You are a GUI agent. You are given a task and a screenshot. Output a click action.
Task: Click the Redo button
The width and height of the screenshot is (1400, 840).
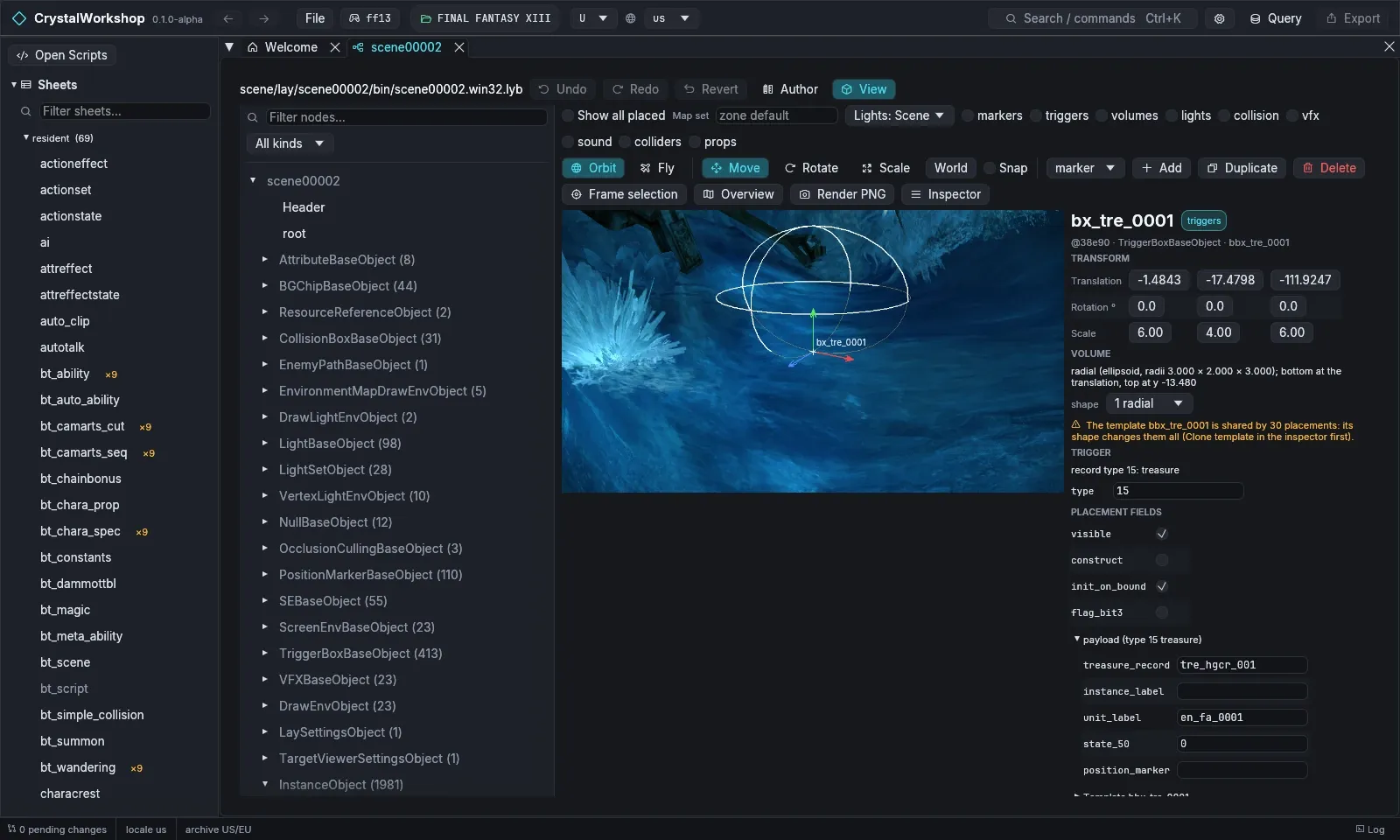[x=635, y=89]
